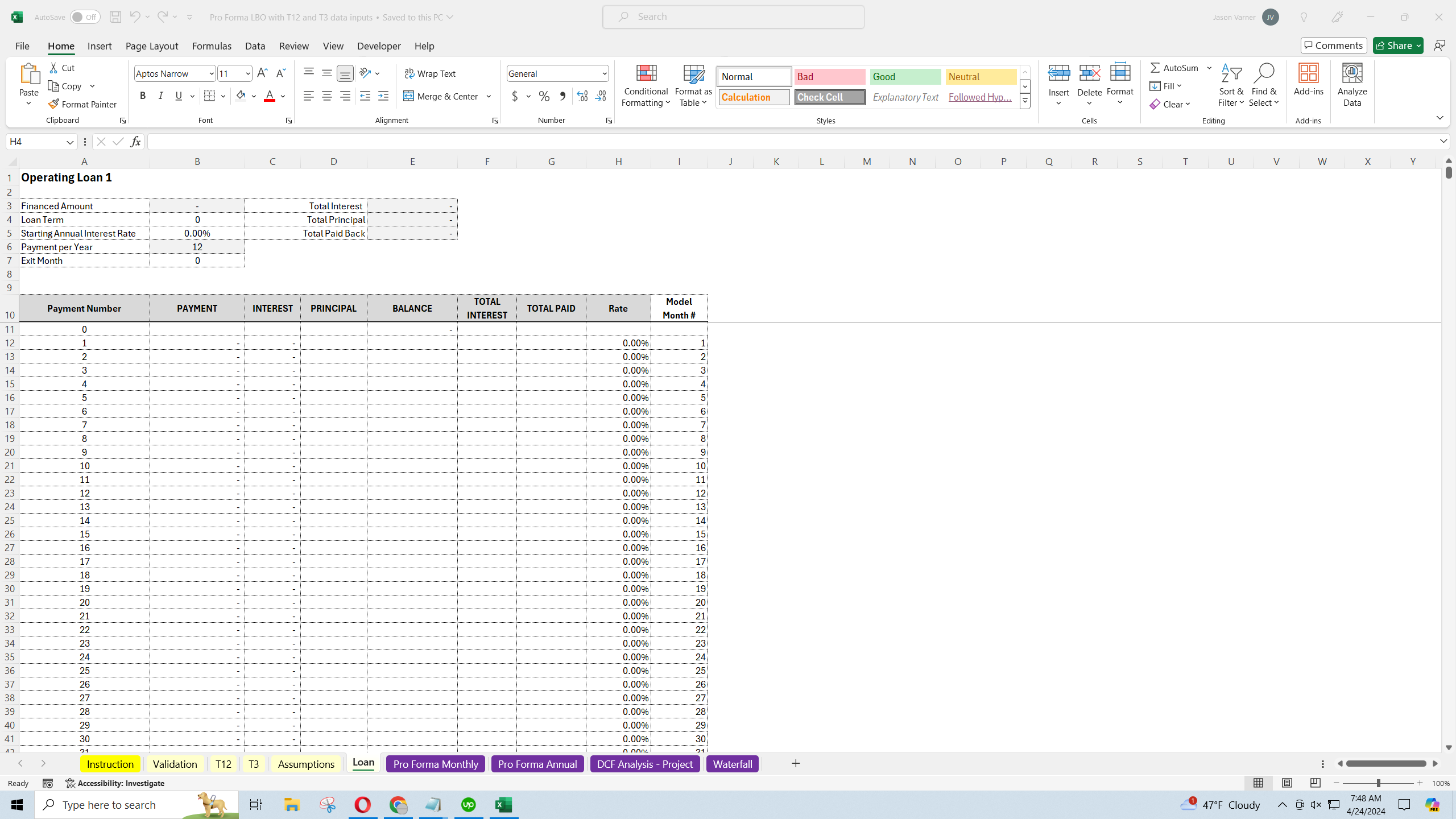
Task: Click the Insert Function fx icon
Action: pos(135,142)
